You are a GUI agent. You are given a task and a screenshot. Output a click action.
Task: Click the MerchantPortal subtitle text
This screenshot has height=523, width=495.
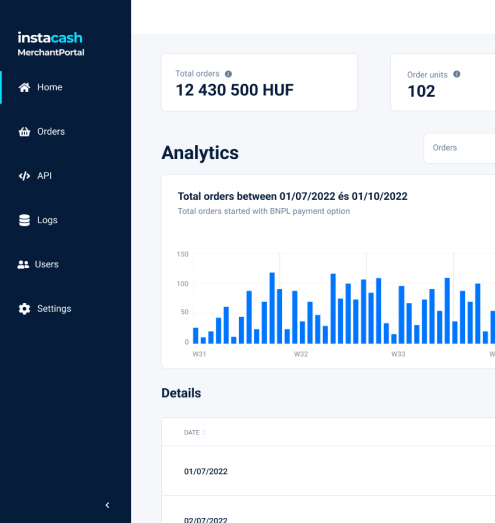51,52
